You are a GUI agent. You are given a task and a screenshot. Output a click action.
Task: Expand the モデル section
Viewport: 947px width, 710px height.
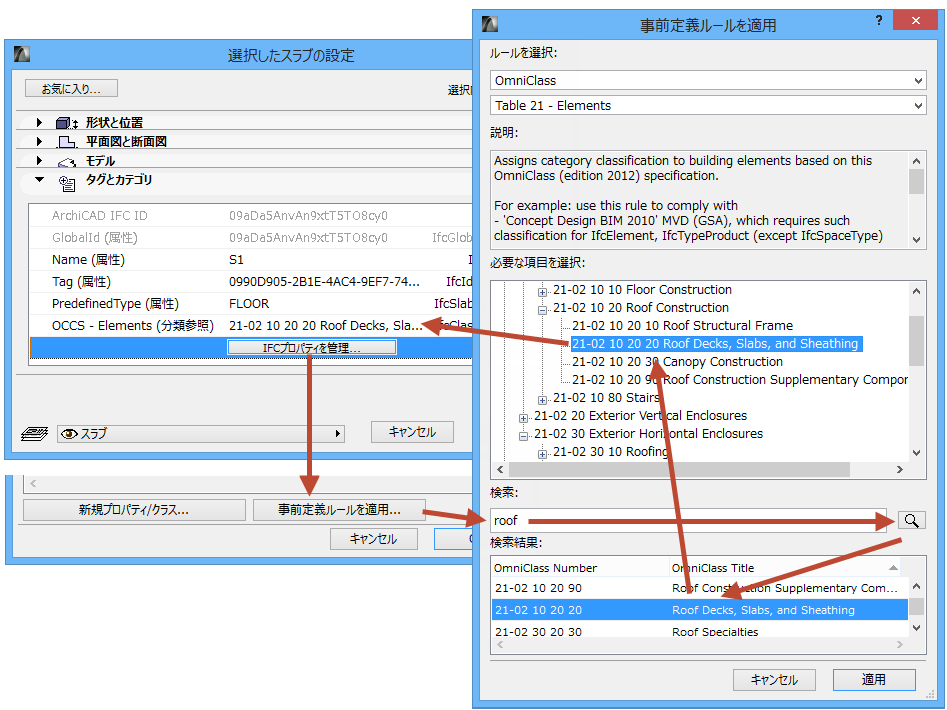click(39, 161)
